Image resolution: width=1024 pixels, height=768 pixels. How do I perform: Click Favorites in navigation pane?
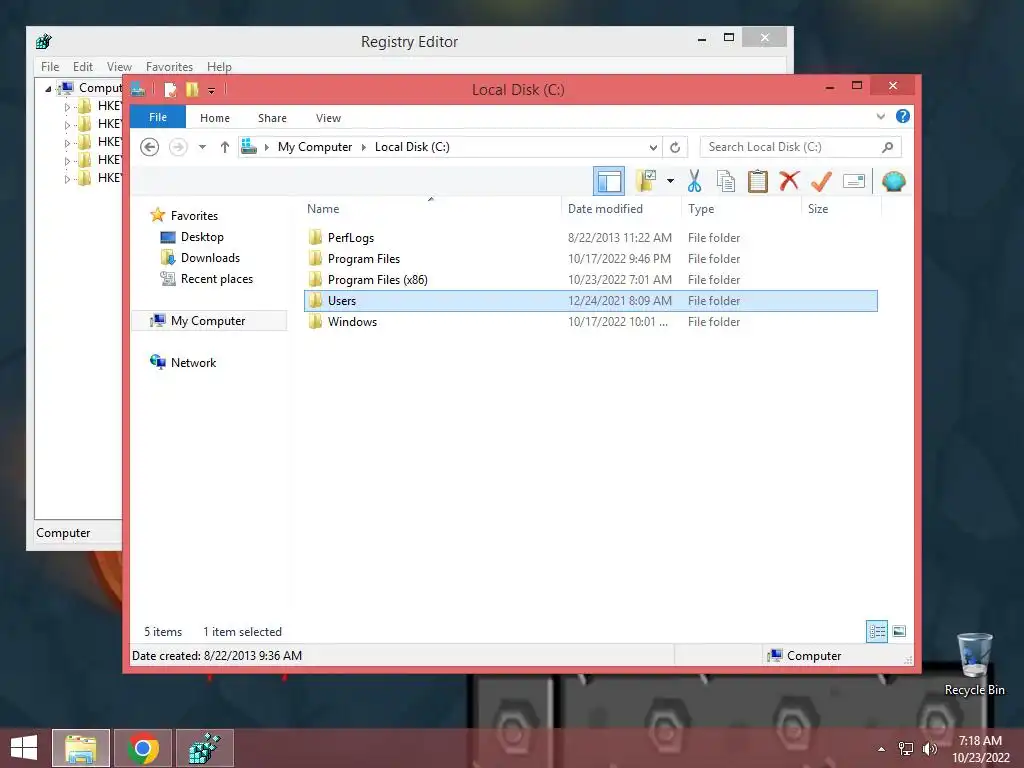coord(194,216)
